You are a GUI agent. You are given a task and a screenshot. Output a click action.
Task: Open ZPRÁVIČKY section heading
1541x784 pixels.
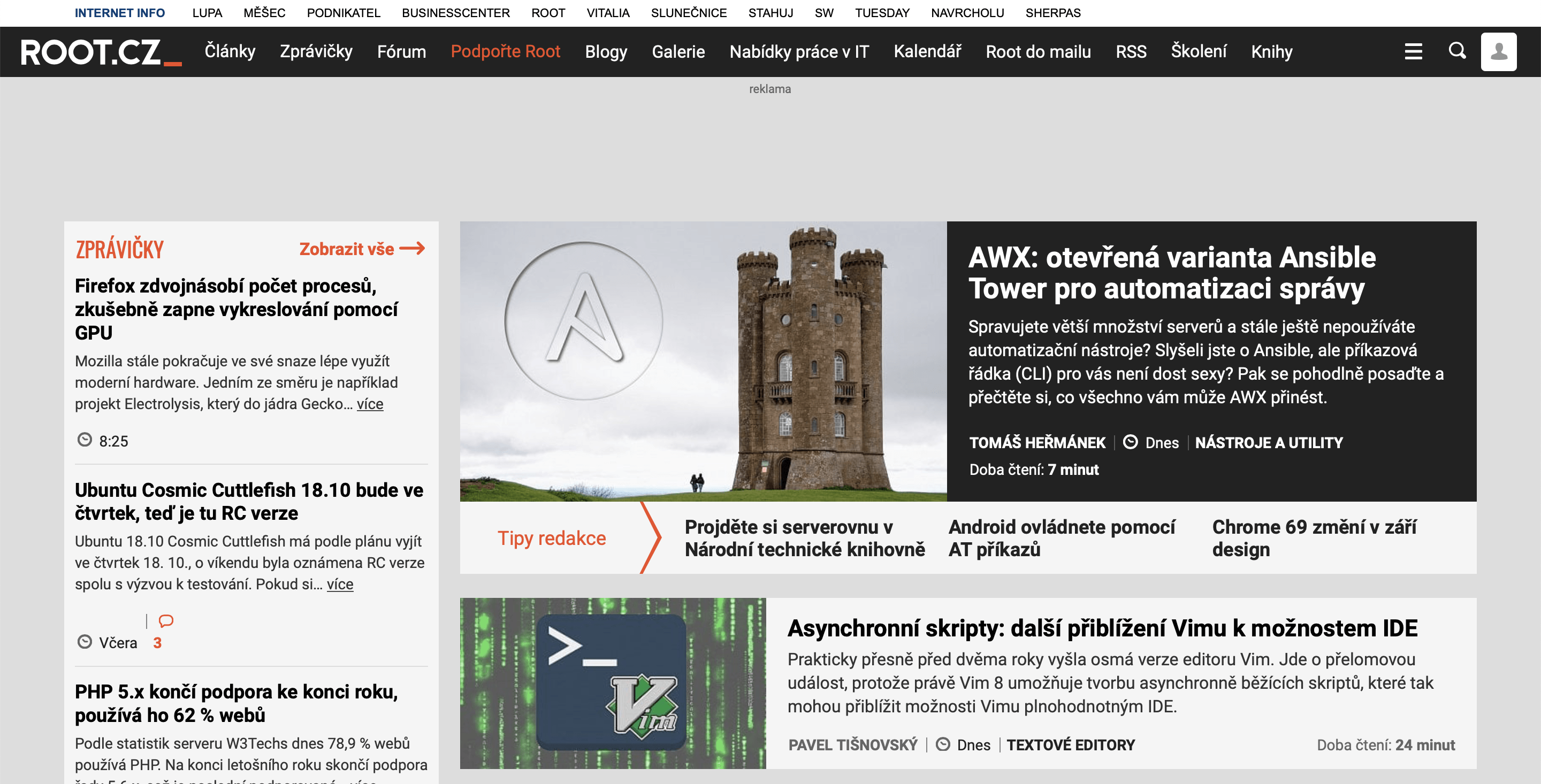(119, 249)
